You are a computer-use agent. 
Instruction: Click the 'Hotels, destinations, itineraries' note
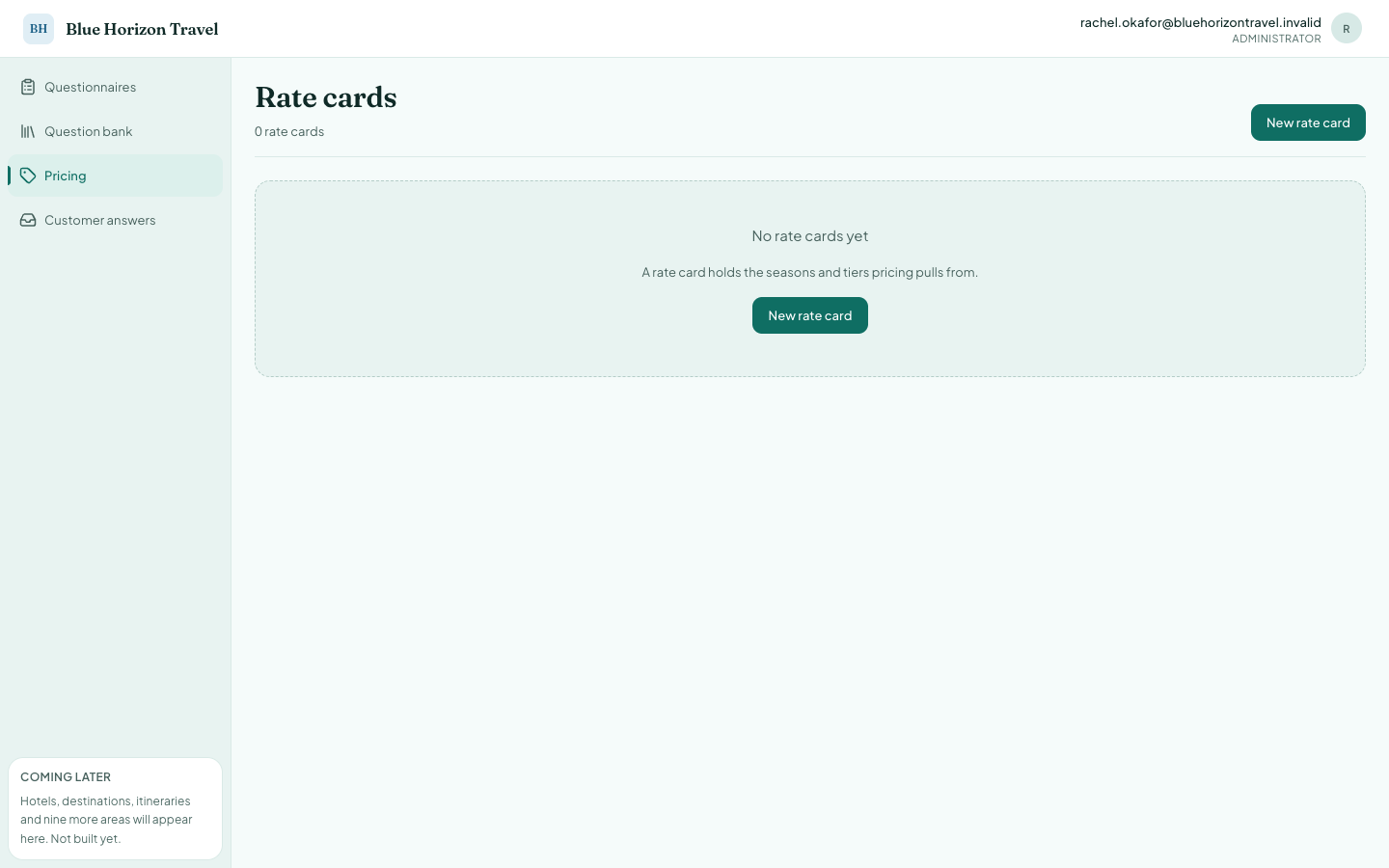pyautogui.click(x=106, y=820)
